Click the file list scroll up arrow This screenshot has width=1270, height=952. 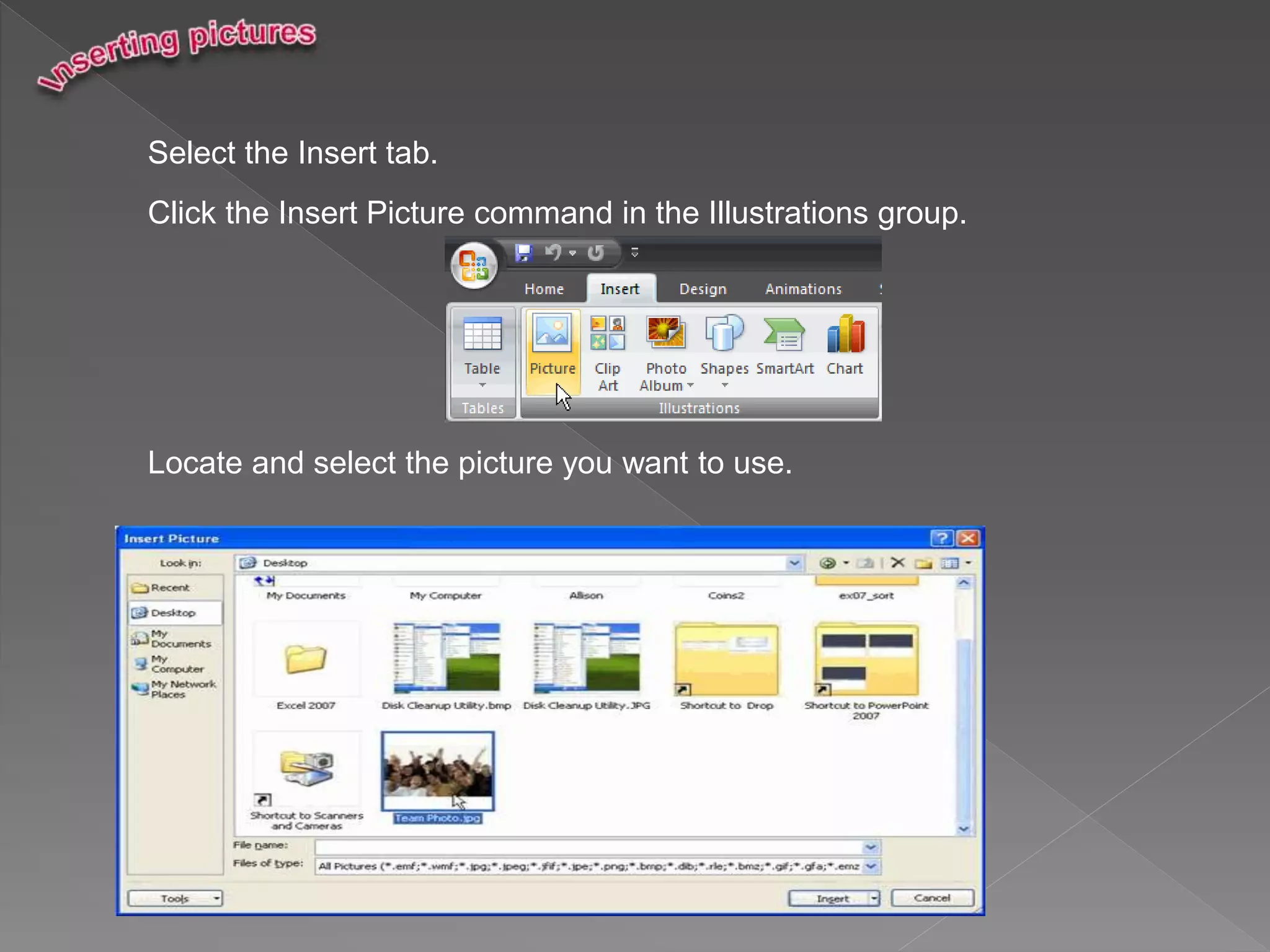click(964, 583)
